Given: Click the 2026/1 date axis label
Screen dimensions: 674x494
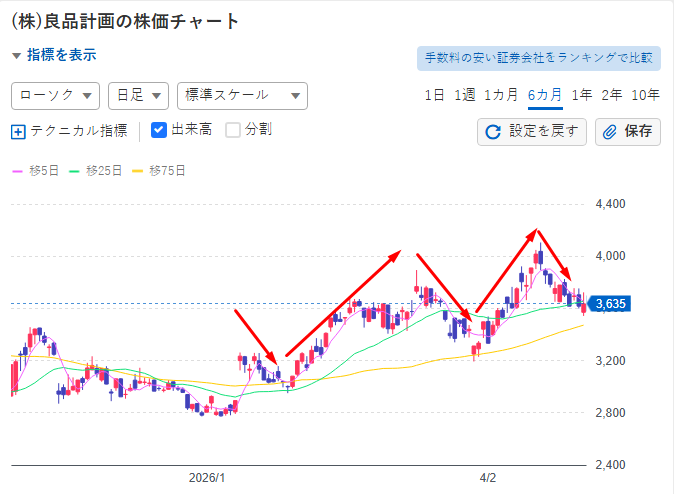Looking at the screenshot, I should click(207, 478).
